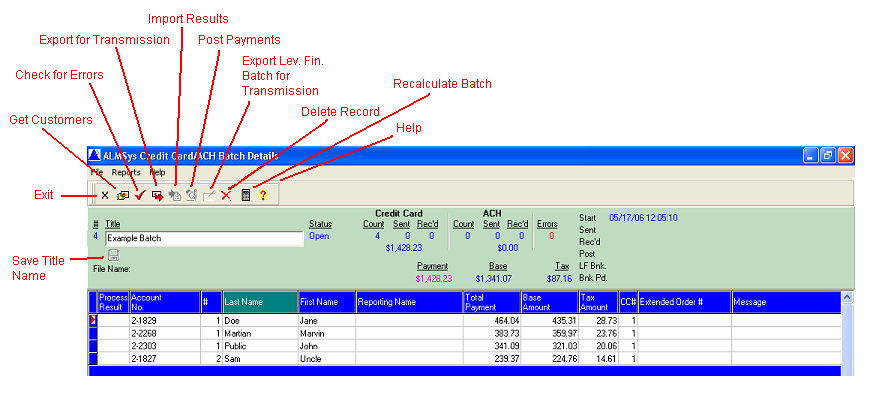Click total payment cell 383.73
Image resolution: width=877 pixels, height=400 pixels.
(x=492, y=333)
